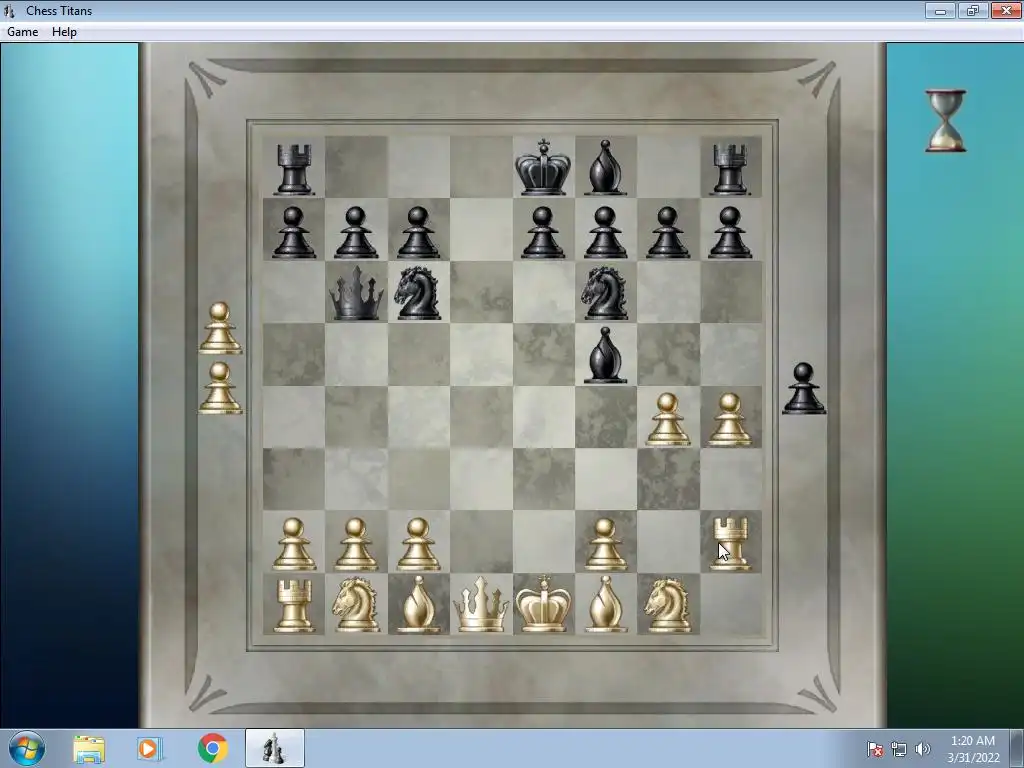Launch Windows Media Player from the taskbar
The height and width of the screenshot is (768, 1024).
click(x=150, y=749)
